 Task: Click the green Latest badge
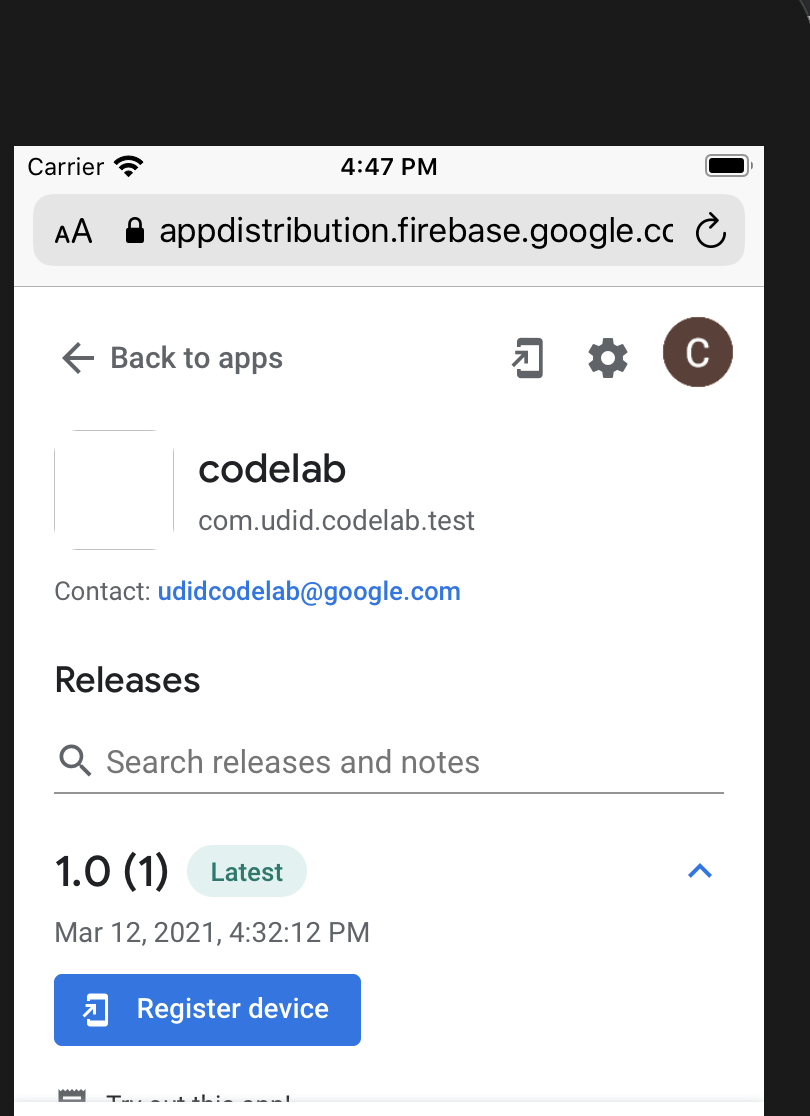[247, 872]
